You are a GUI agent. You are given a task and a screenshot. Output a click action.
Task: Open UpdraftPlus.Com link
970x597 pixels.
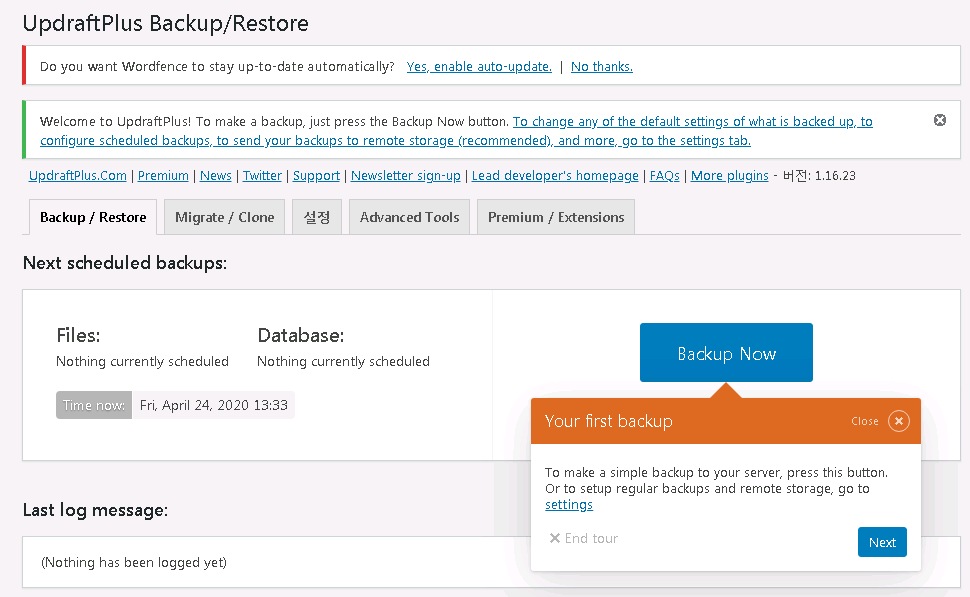77,176
